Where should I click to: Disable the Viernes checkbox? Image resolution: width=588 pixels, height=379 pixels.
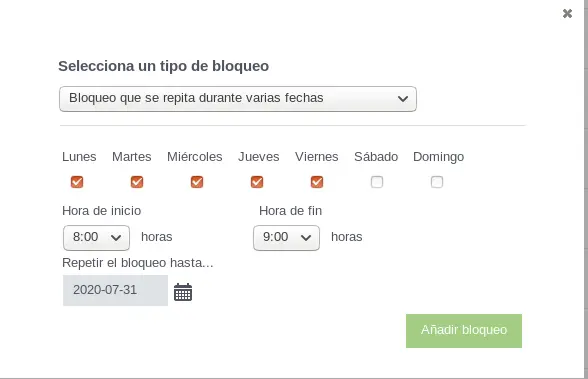pos(317,182)
